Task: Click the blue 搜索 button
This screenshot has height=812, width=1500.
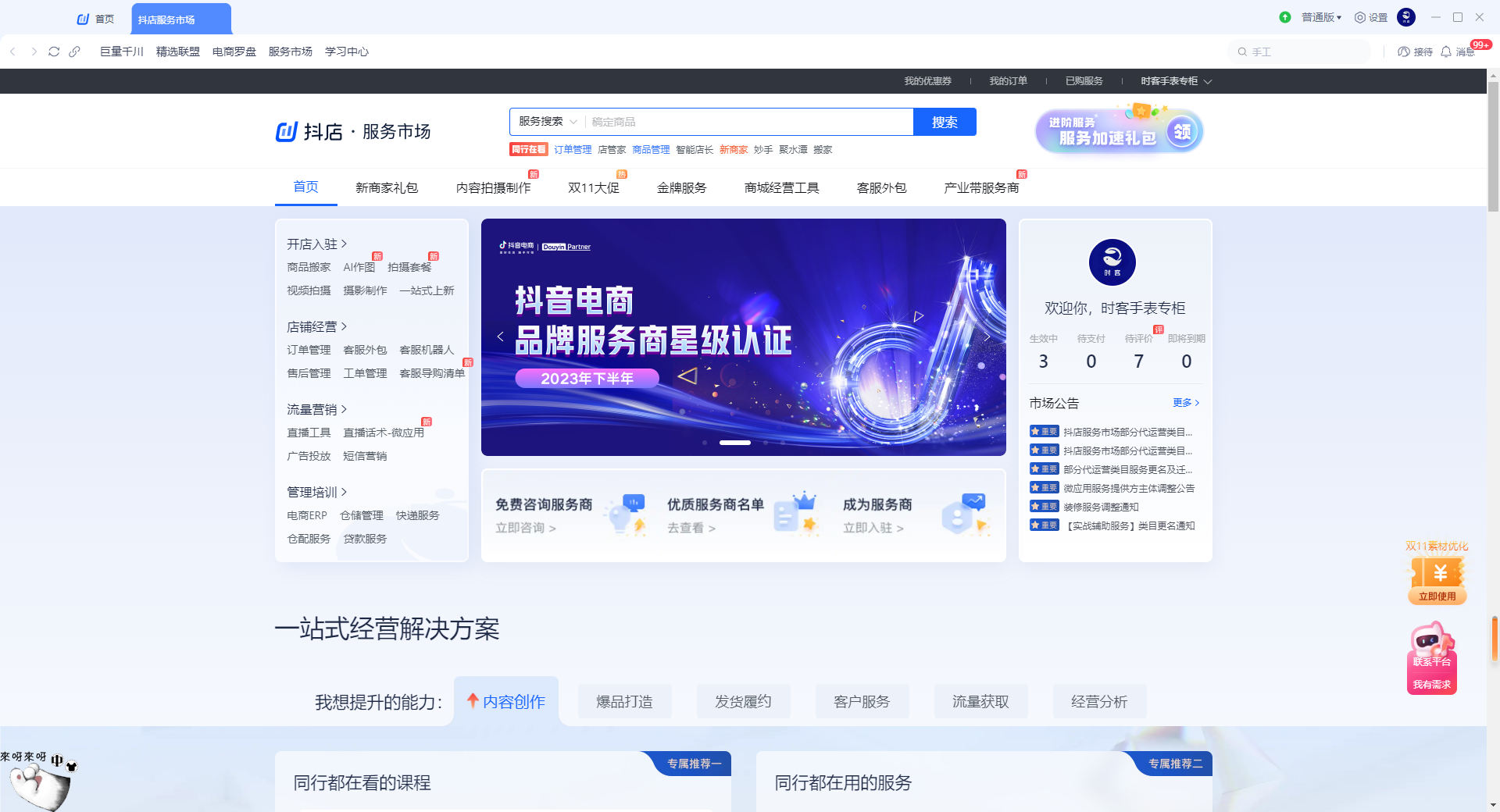Action: pos(945,122)
